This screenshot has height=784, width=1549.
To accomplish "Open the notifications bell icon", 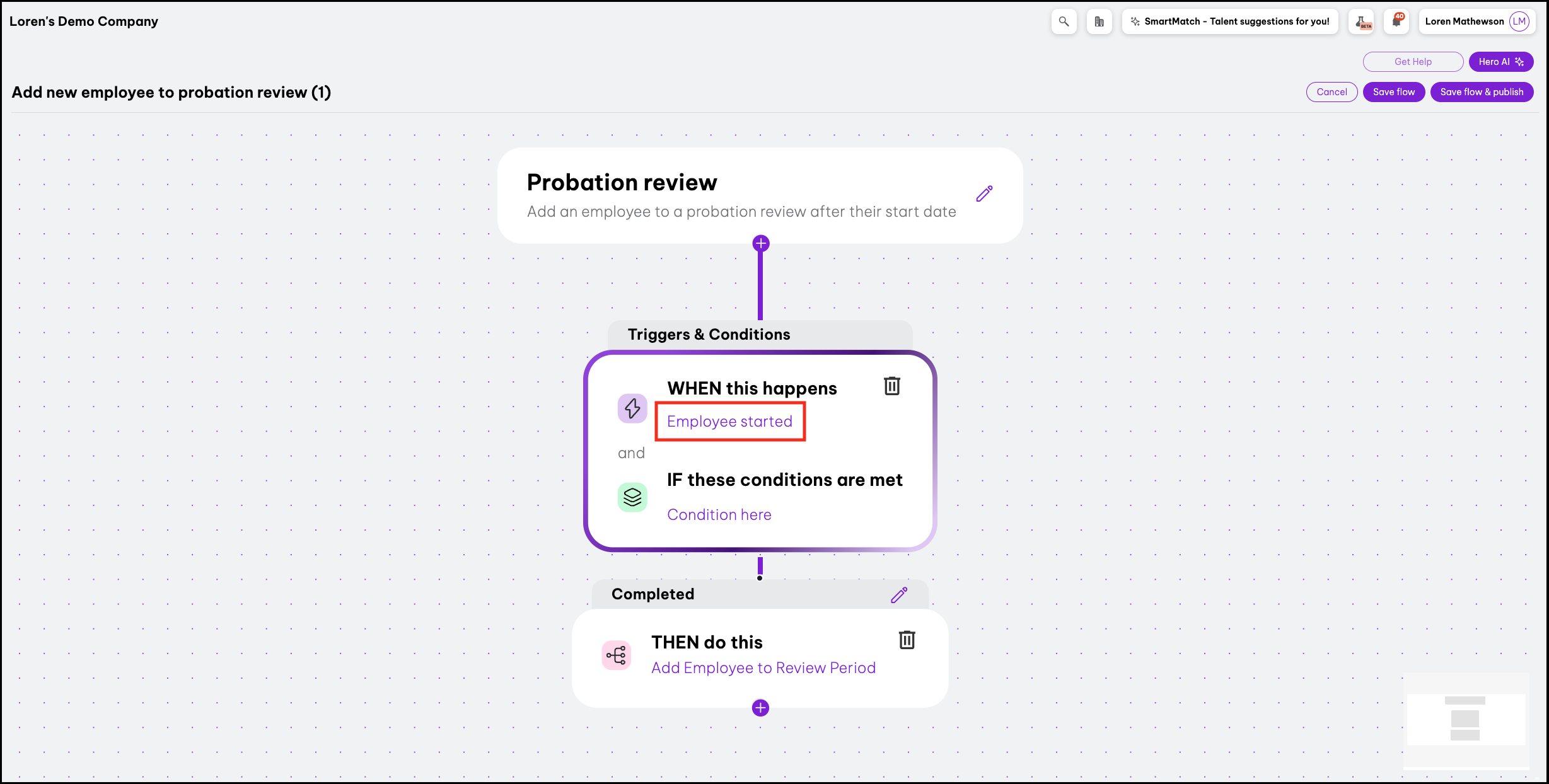I will pos(1396,21).
